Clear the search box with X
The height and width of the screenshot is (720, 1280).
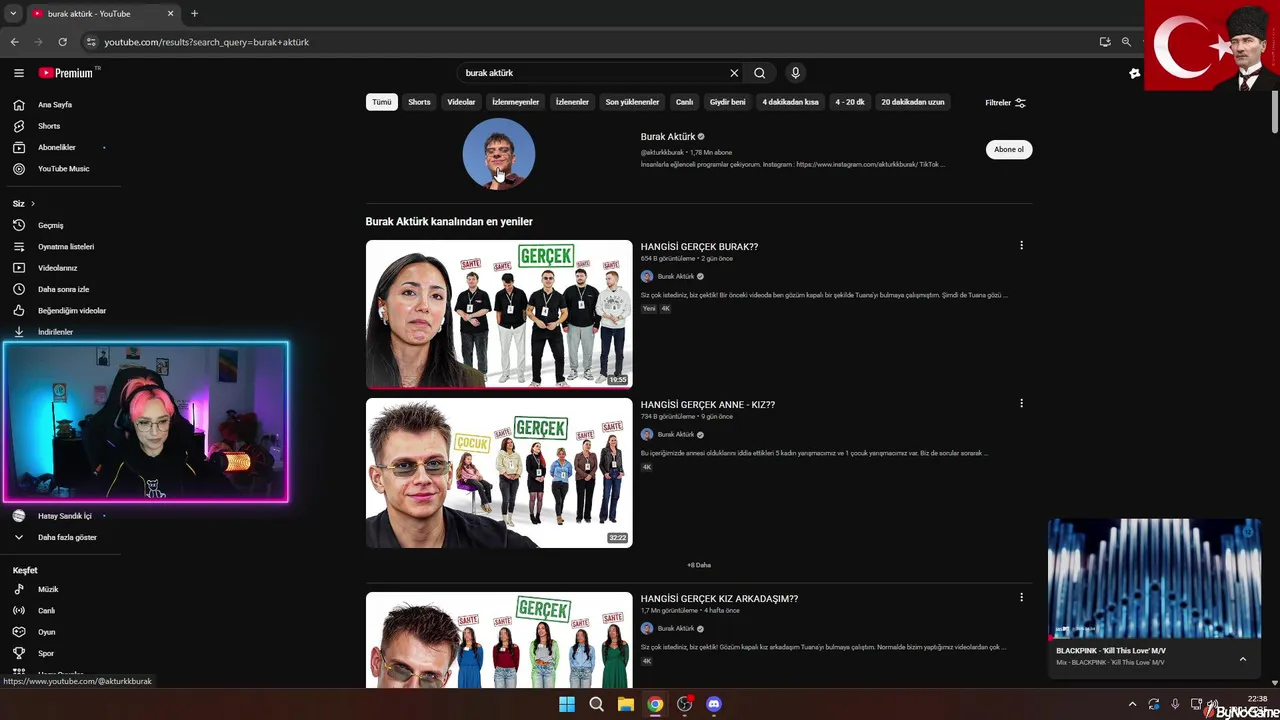[x=734, y=73]
